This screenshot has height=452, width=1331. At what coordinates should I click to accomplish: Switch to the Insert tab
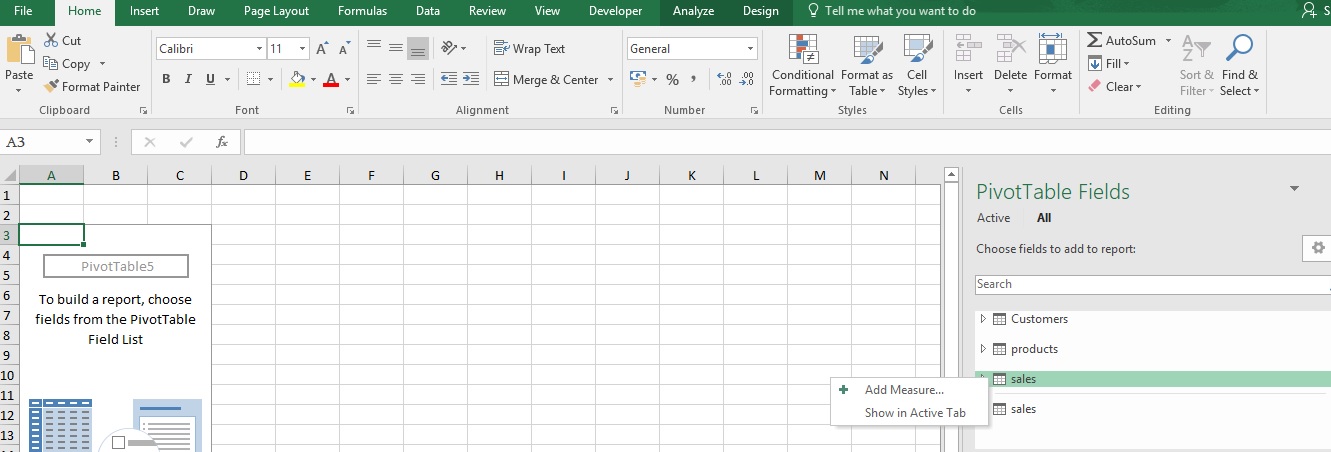[144, 11]
